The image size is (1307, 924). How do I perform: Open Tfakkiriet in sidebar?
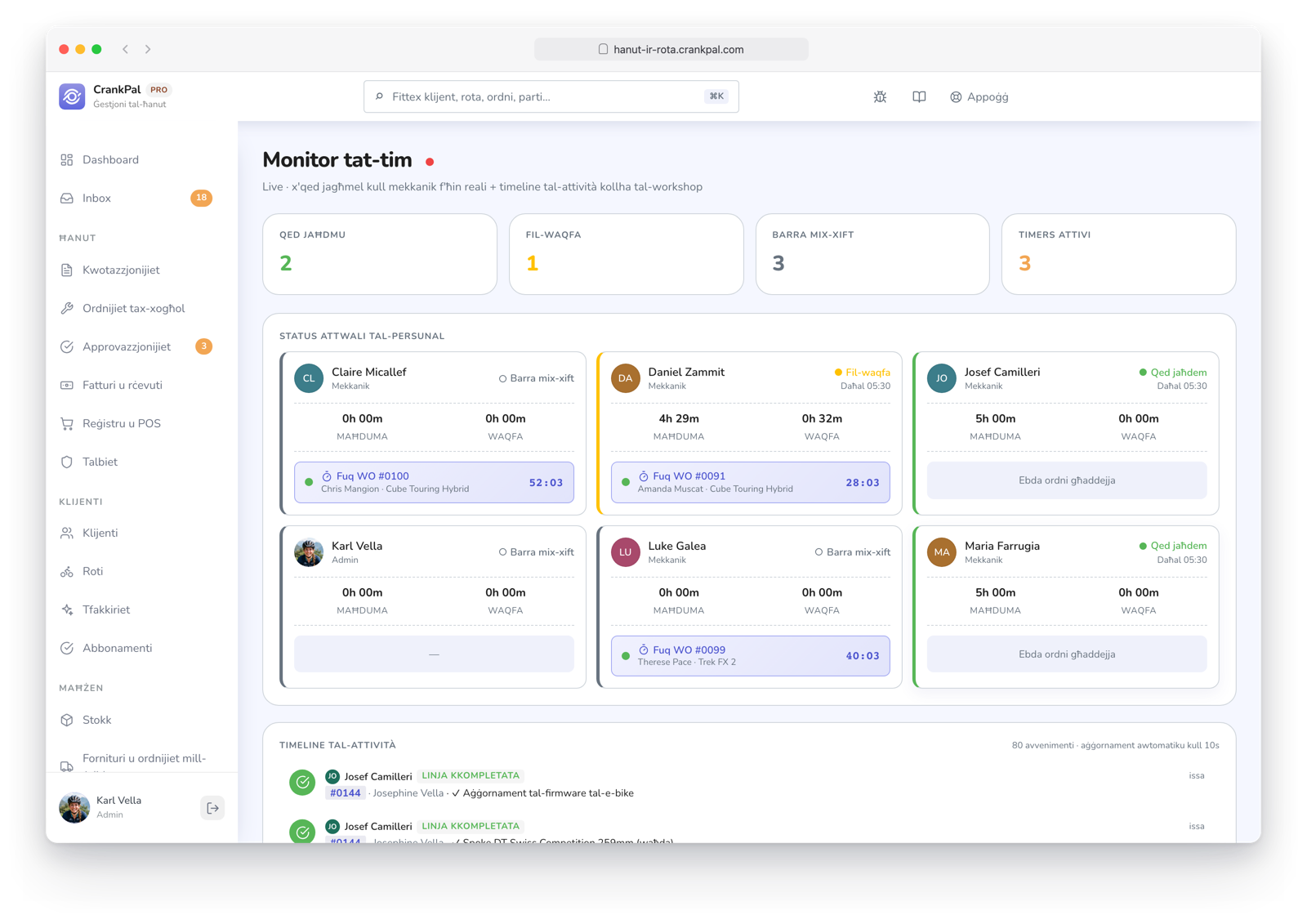point(136,609)
